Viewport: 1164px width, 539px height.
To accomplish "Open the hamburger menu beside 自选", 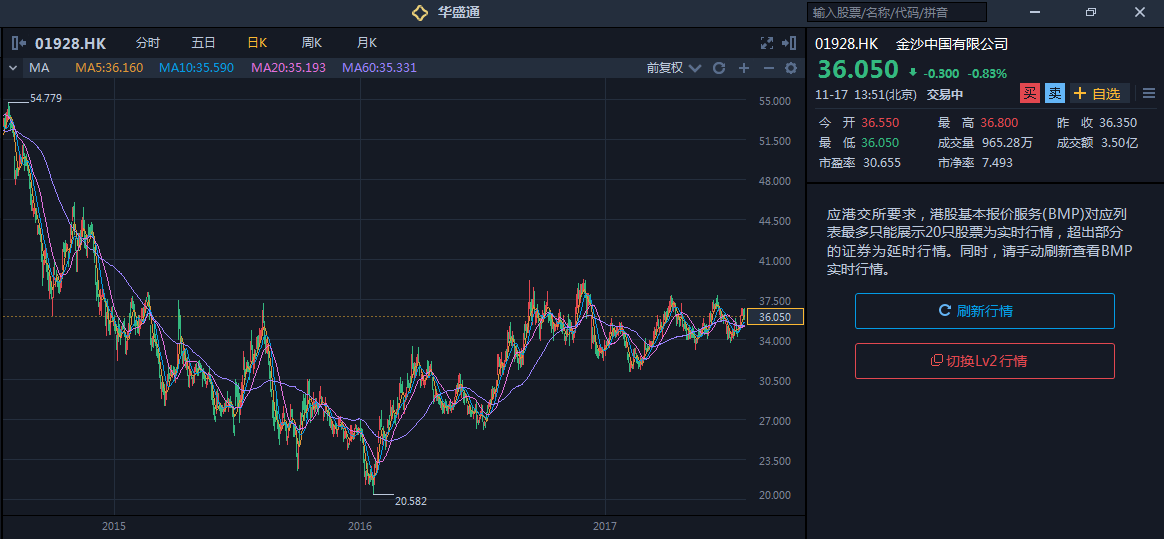I will point(1148,94).
